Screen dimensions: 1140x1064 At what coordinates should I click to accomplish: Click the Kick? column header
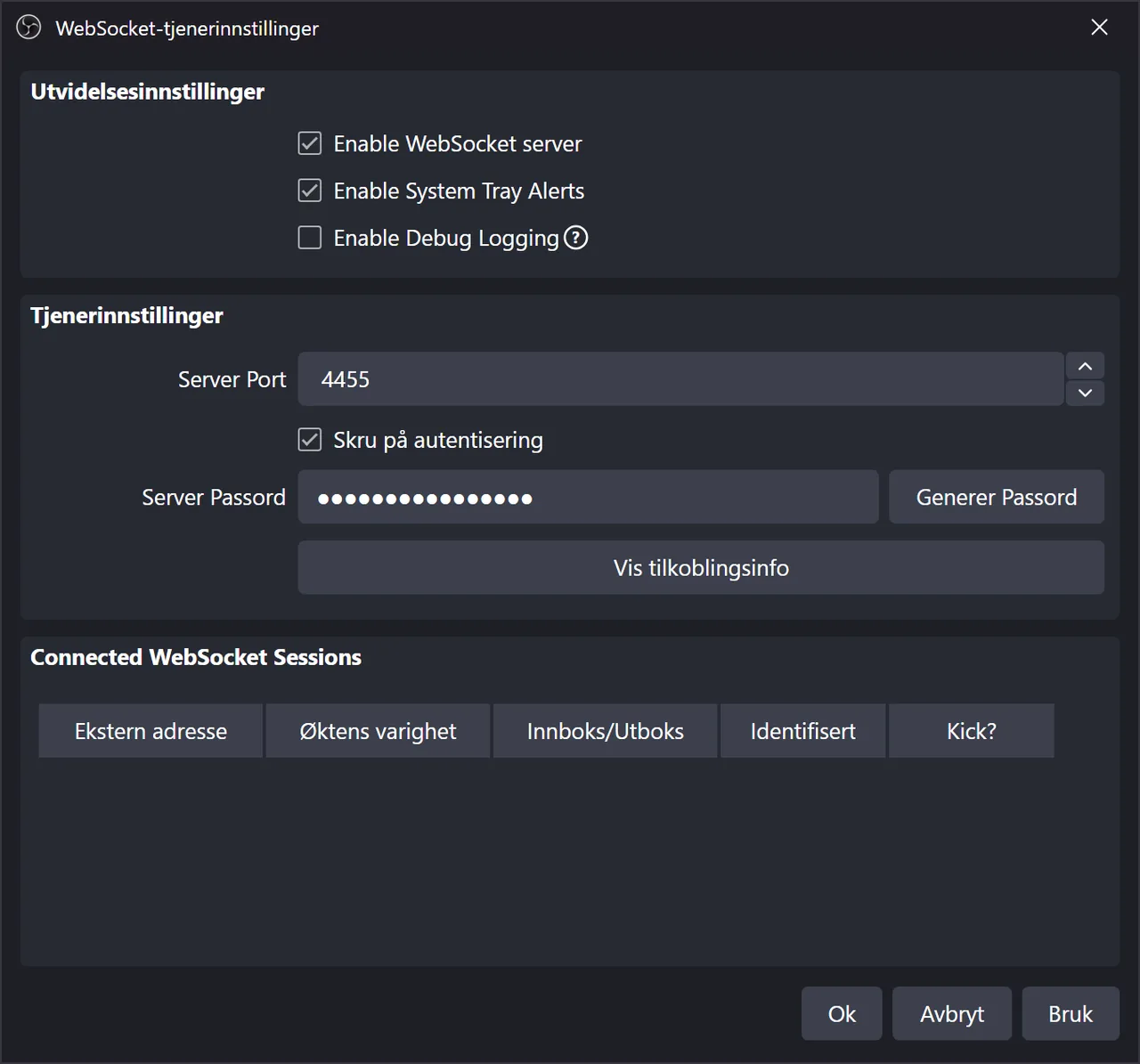[972, 731]
